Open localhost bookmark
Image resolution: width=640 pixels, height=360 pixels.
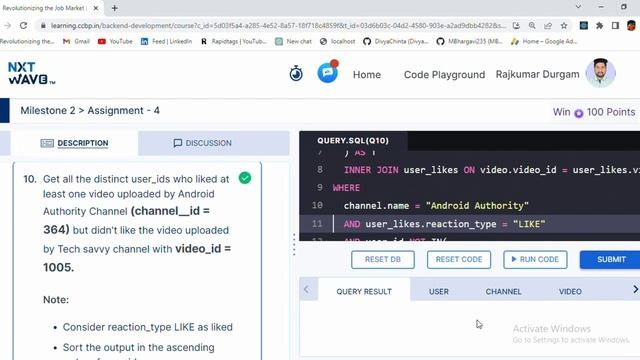pyautogui.click(x=338, y=41)
